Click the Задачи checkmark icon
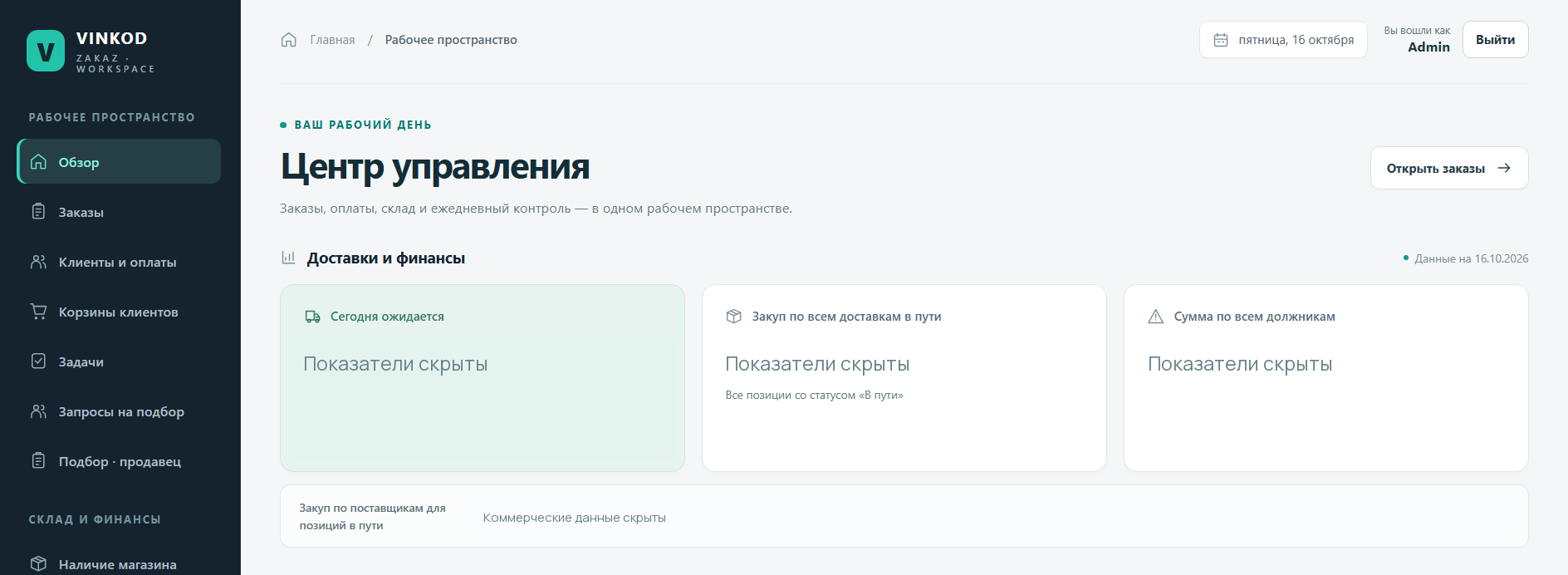The width and height of the screenshot is (1568, 575). [x=38, y=361]
